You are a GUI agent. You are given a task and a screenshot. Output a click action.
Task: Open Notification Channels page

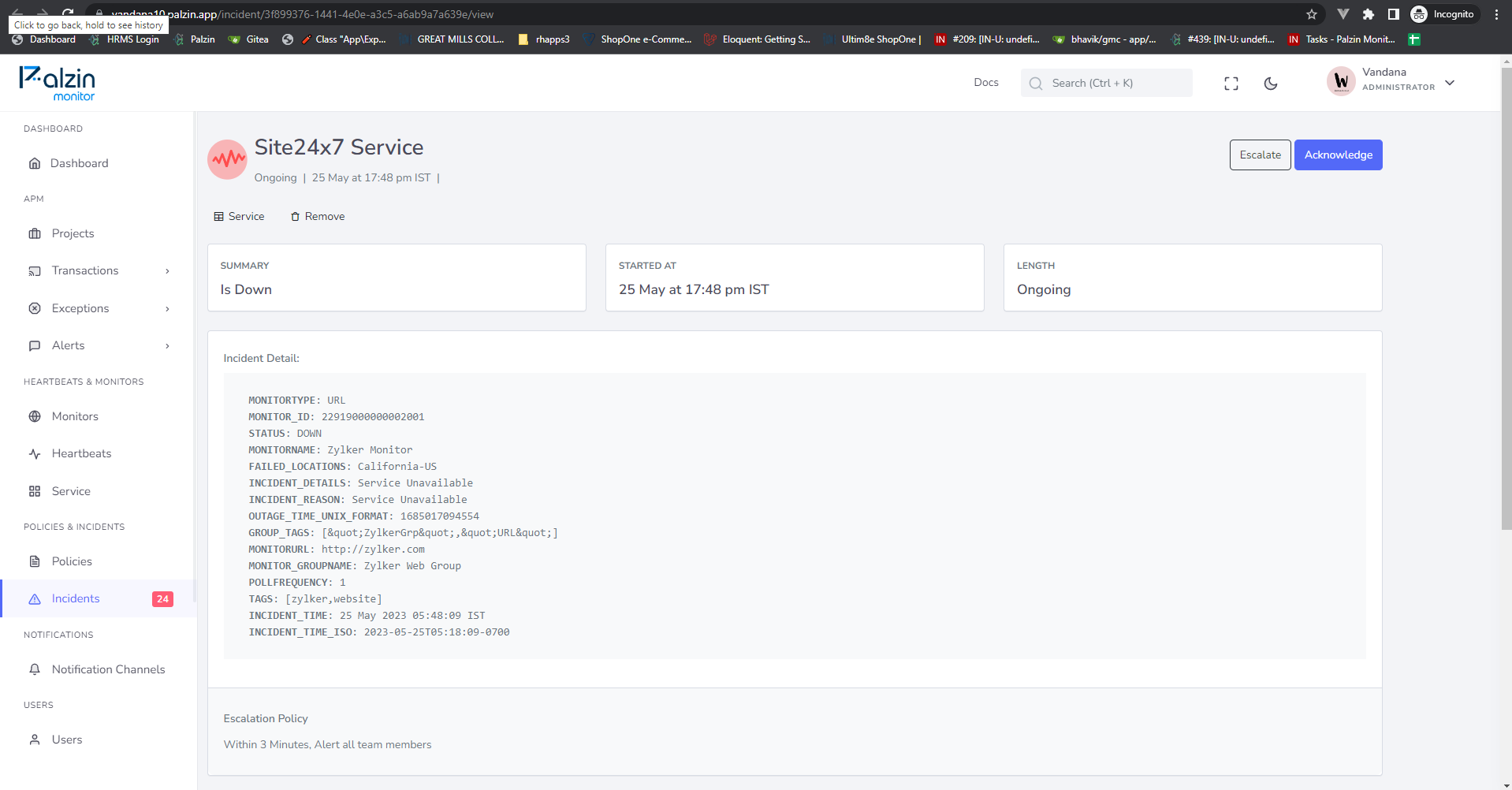point(108,669)
